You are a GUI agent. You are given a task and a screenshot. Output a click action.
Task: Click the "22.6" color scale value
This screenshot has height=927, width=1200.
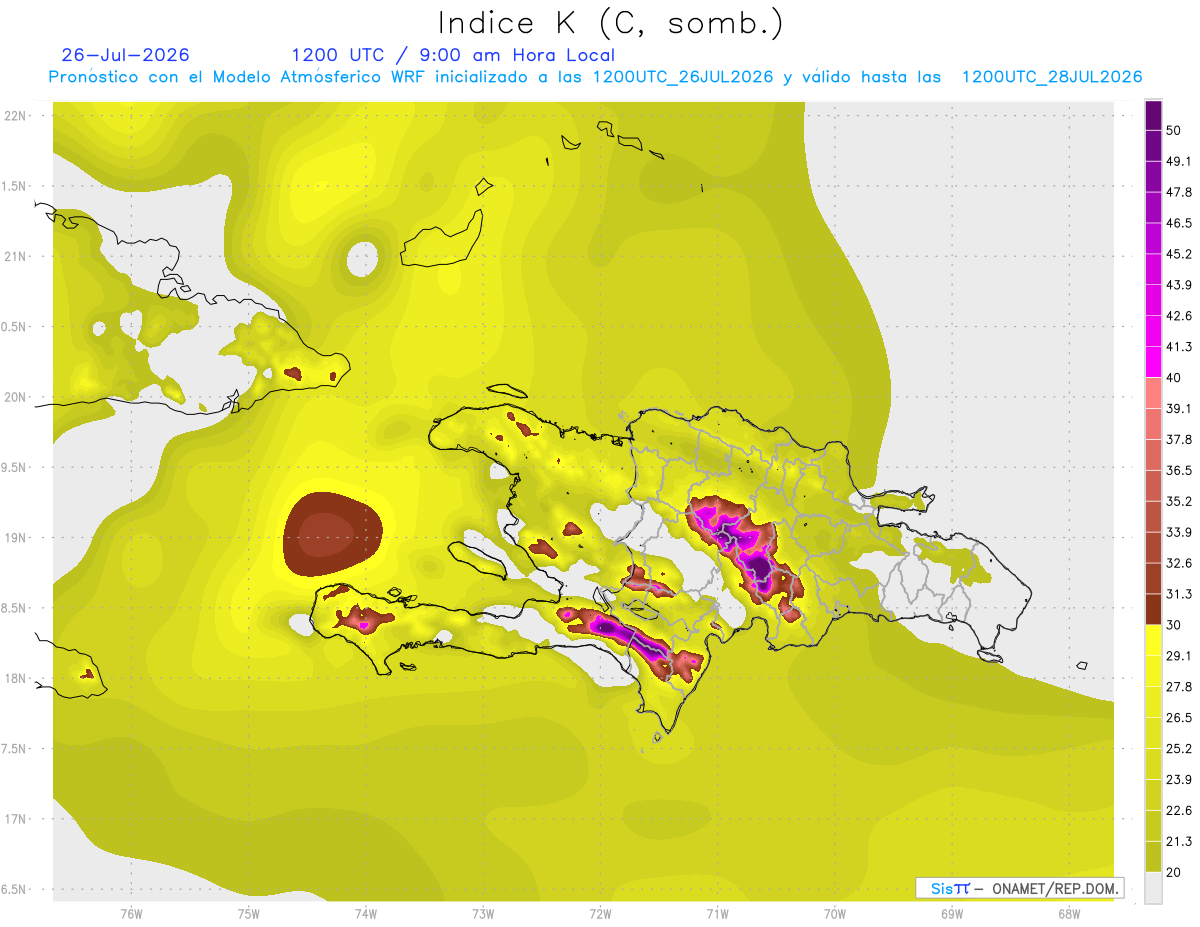(x=1180, y=811)
